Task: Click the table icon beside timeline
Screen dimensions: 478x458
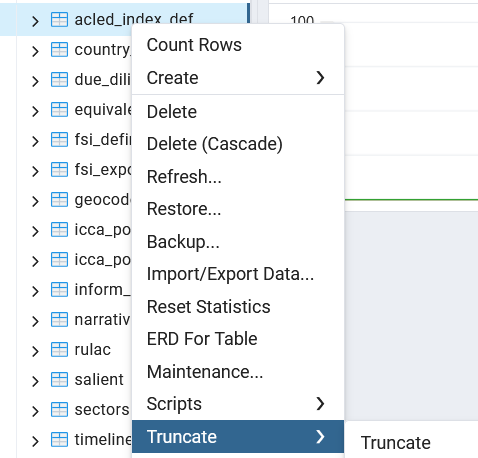Action: click(x=59, y=440)
